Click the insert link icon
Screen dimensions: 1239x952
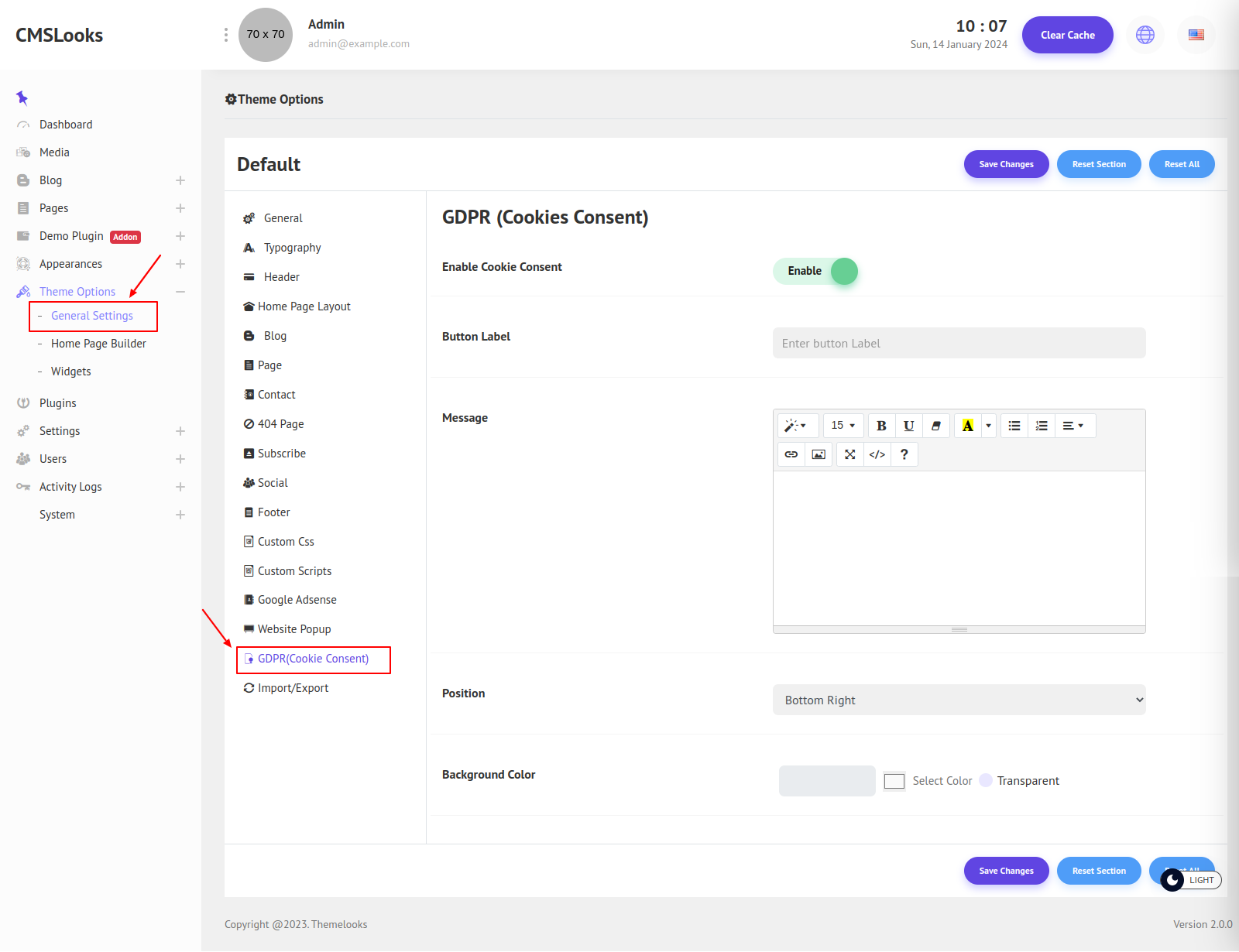[791, 454]
